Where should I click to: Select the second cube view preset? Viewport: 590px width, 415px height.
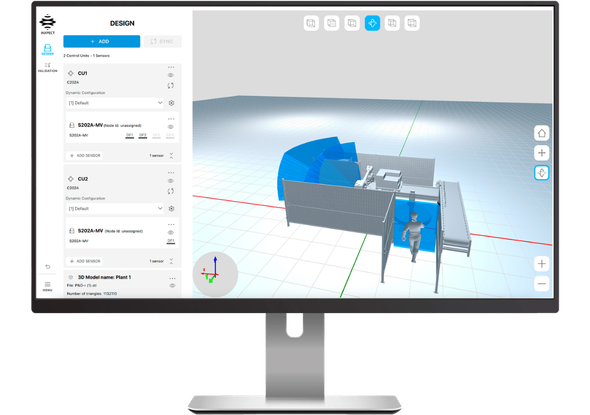[331, 23]
